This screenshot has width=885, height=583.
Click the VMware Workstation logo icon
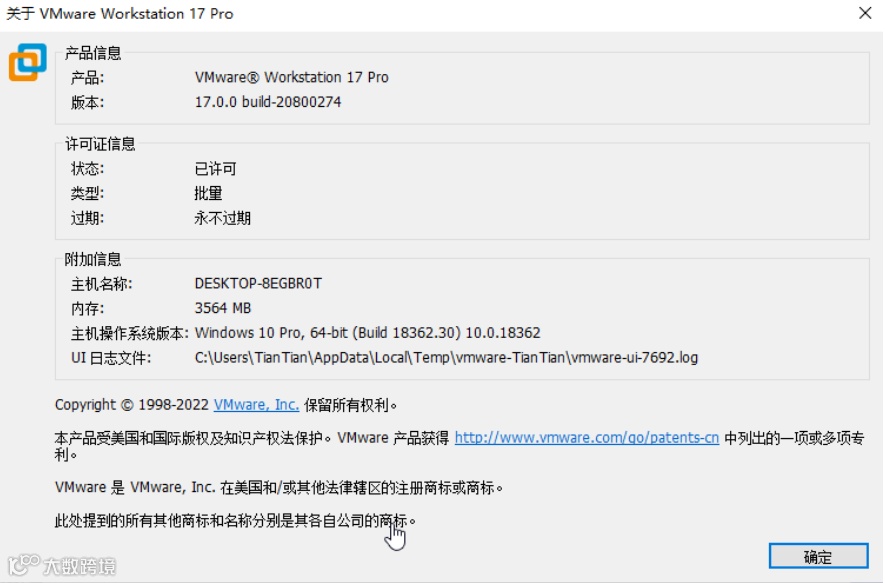(x=27, y=62)
